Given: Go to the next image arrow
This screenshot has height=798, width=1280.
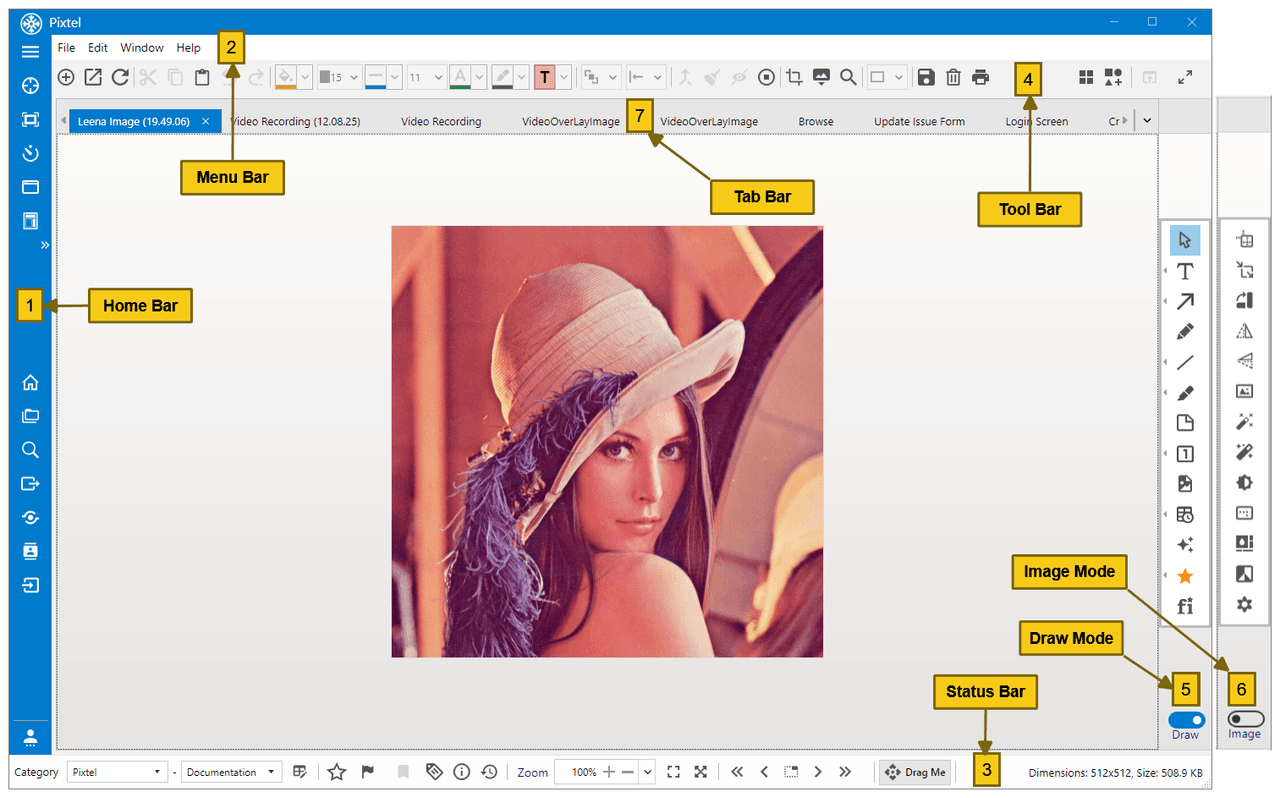Looking at the screenshot, I should coord(818,772).
